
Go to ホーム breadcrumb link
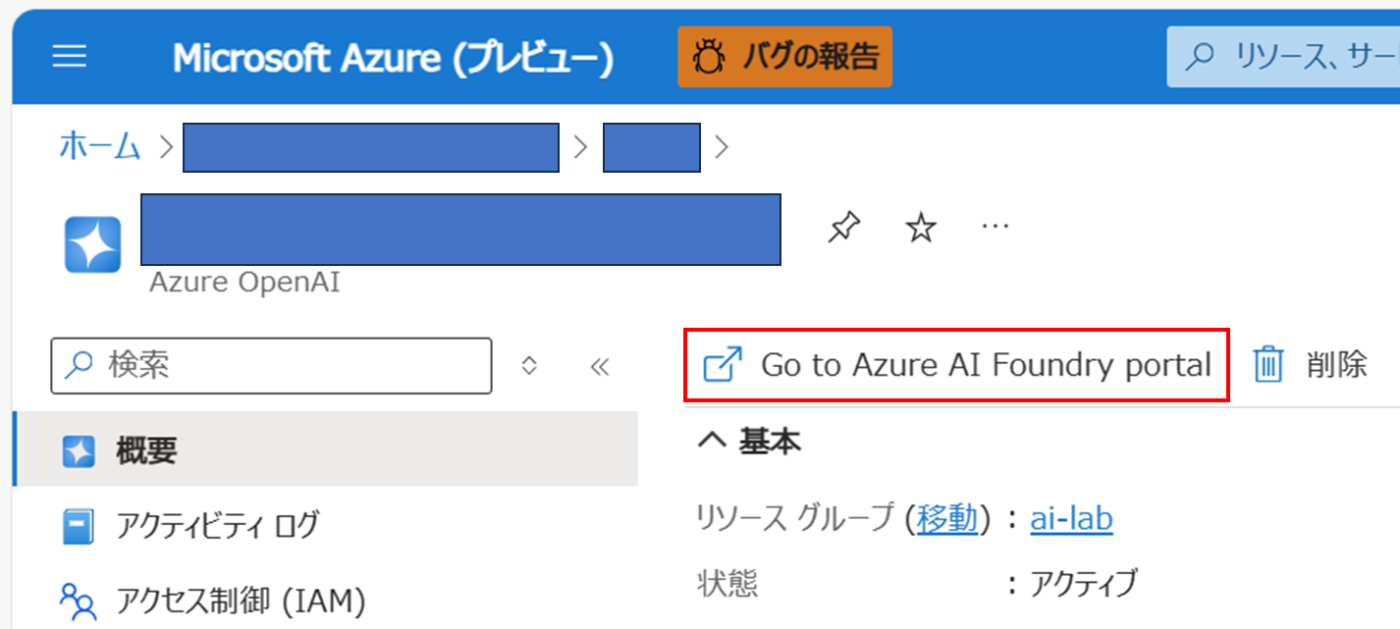(x=99, y=147)
